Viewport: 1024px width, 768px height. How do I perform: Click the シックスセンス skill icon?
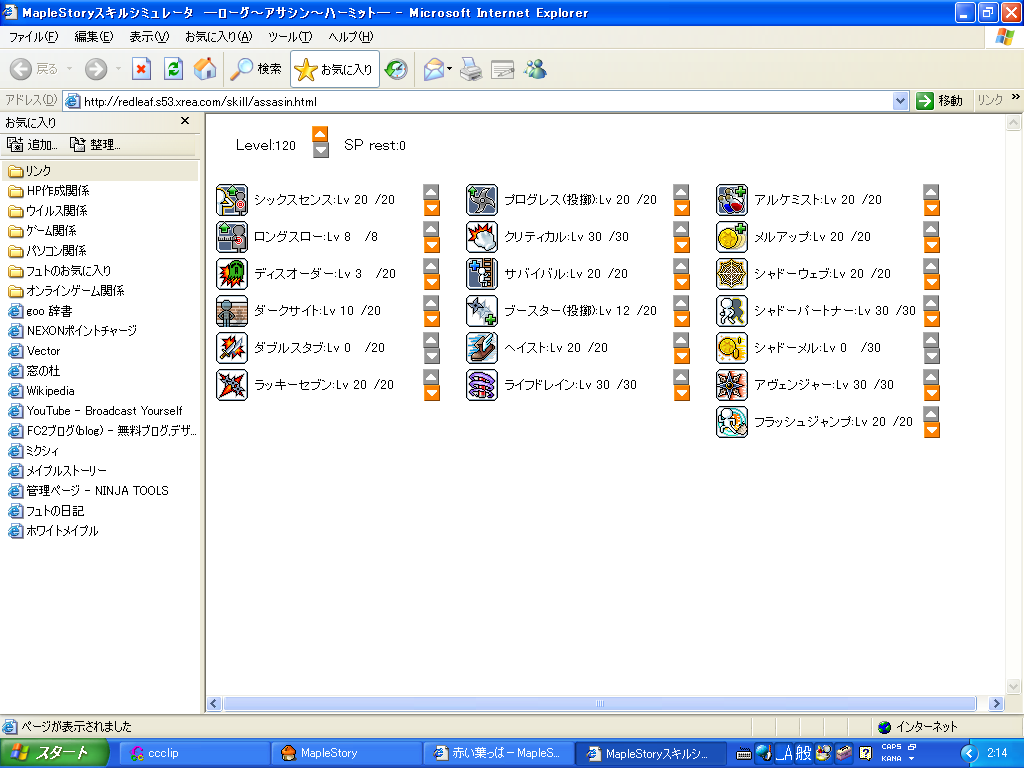232,200
